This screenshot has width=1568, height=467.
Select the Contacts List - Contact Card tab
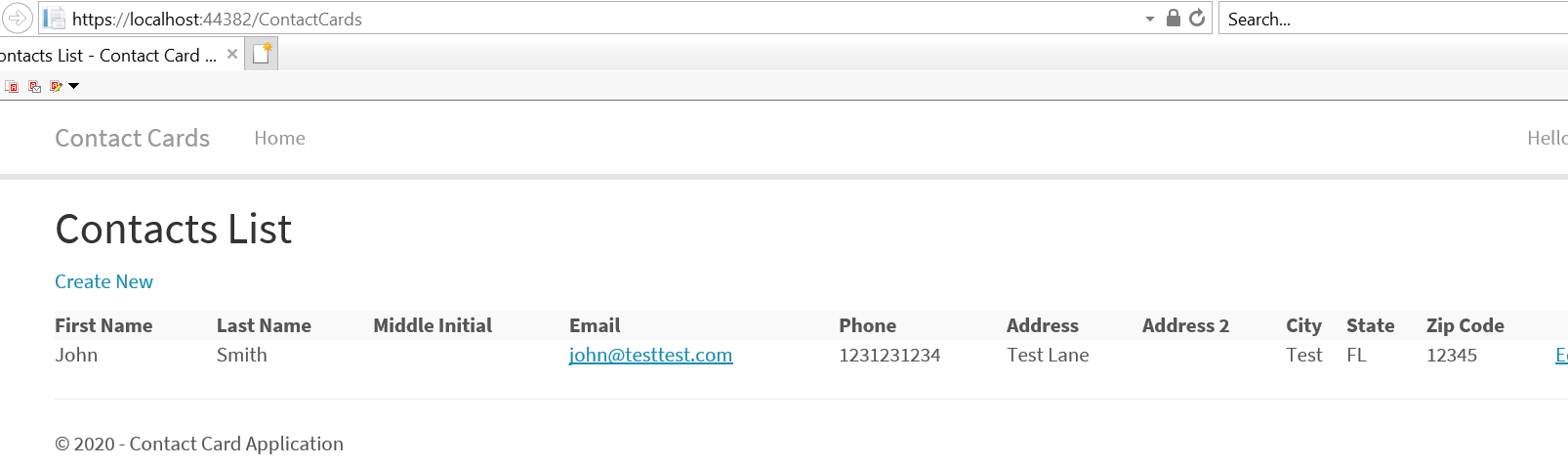109,56
